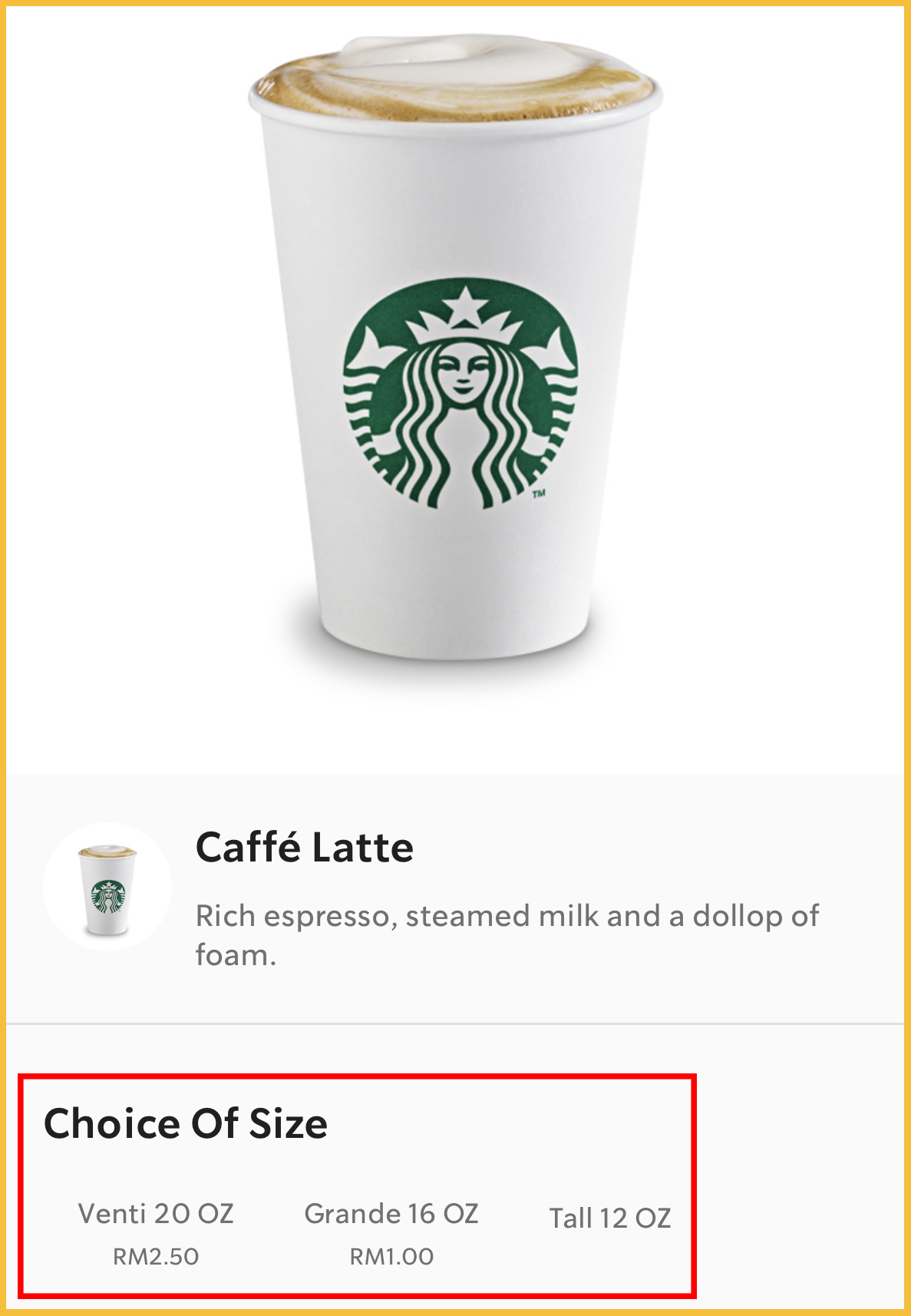Open the small Caffé Latte thumbnail
This screenshot has width=911, height=1316.
click(x=107, y=888)
